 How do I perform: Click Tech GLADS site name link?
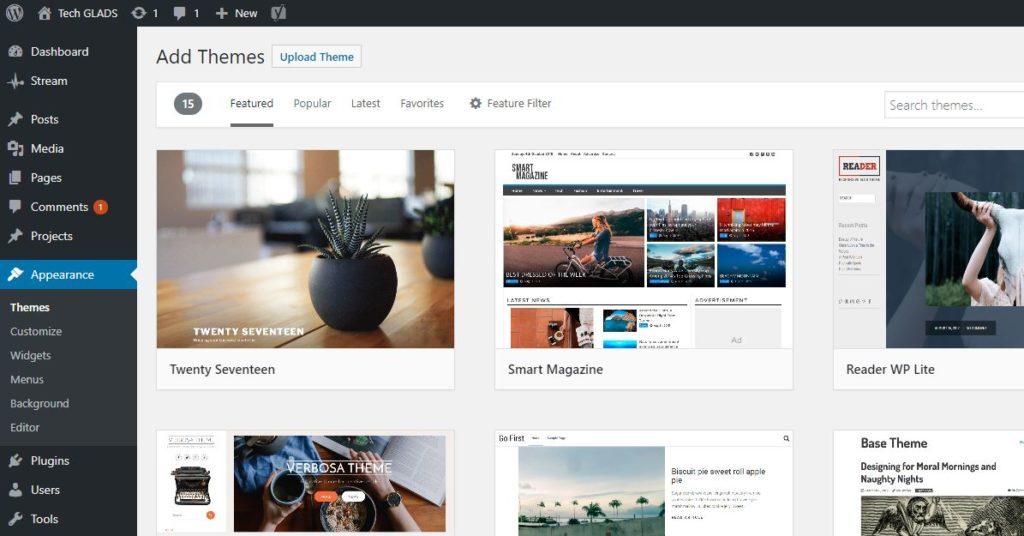coord(88,13)
